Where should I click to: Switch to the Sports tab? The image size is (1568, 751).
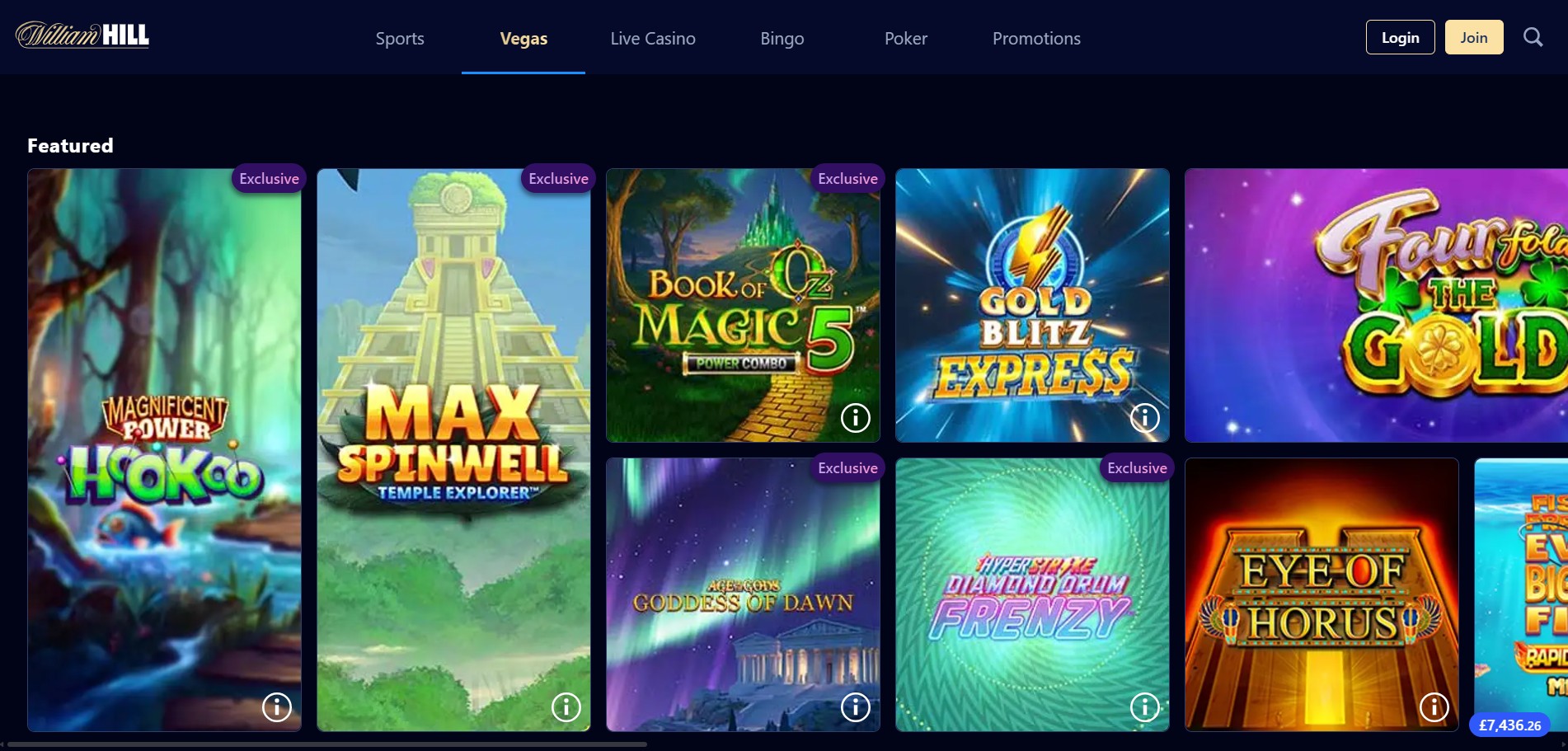(400, 38)
